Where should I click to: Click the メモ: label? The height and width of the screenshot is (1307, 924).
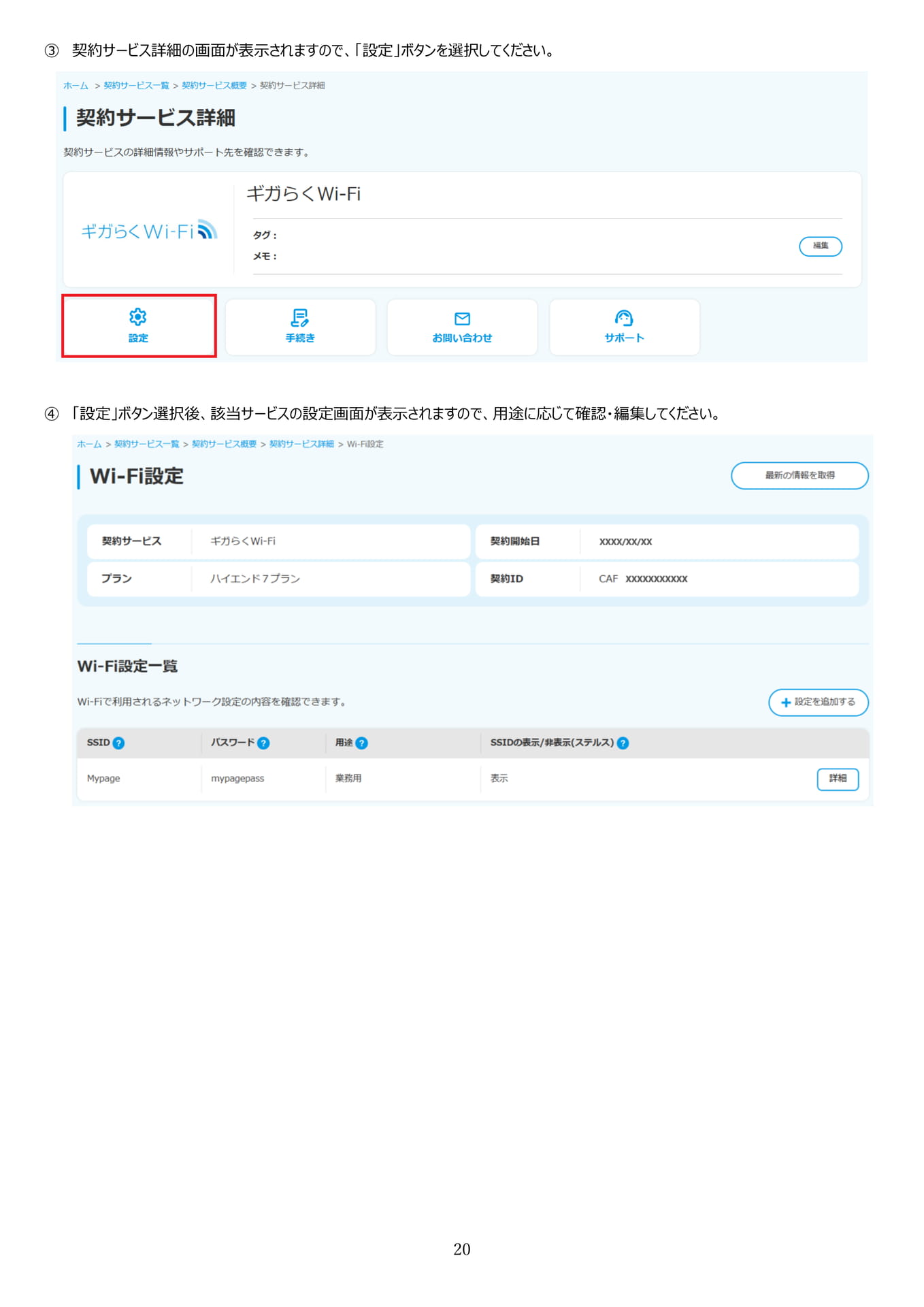pos(265,257)
